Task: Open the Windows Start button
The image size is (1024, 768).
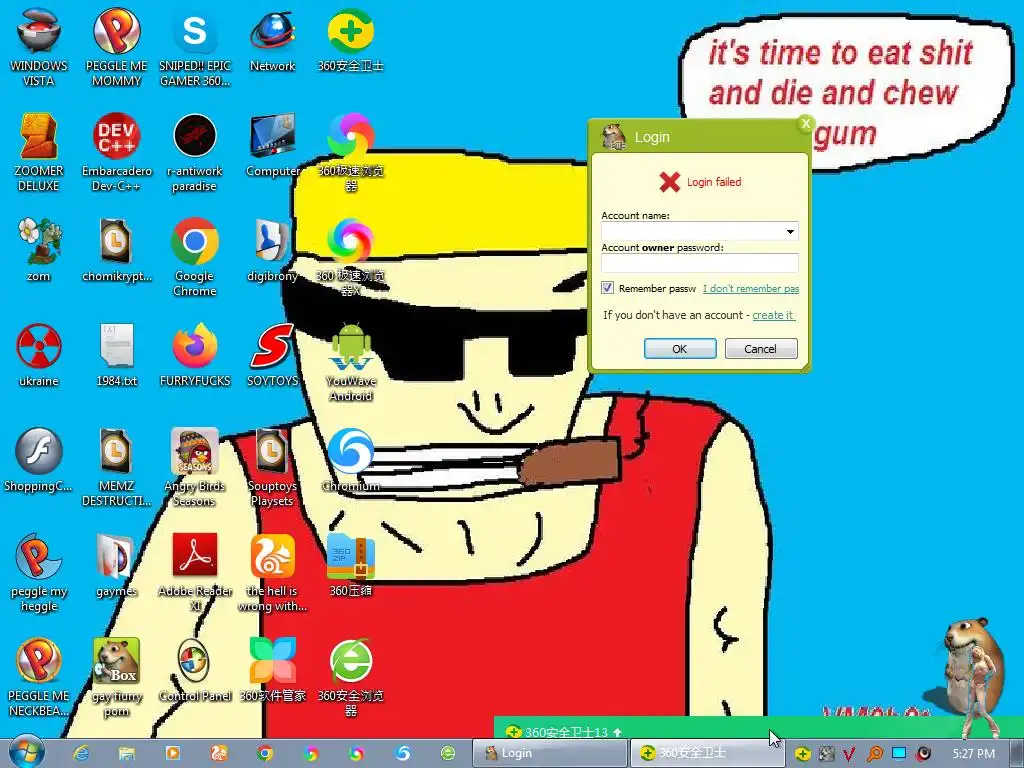Action: [26, 752]
